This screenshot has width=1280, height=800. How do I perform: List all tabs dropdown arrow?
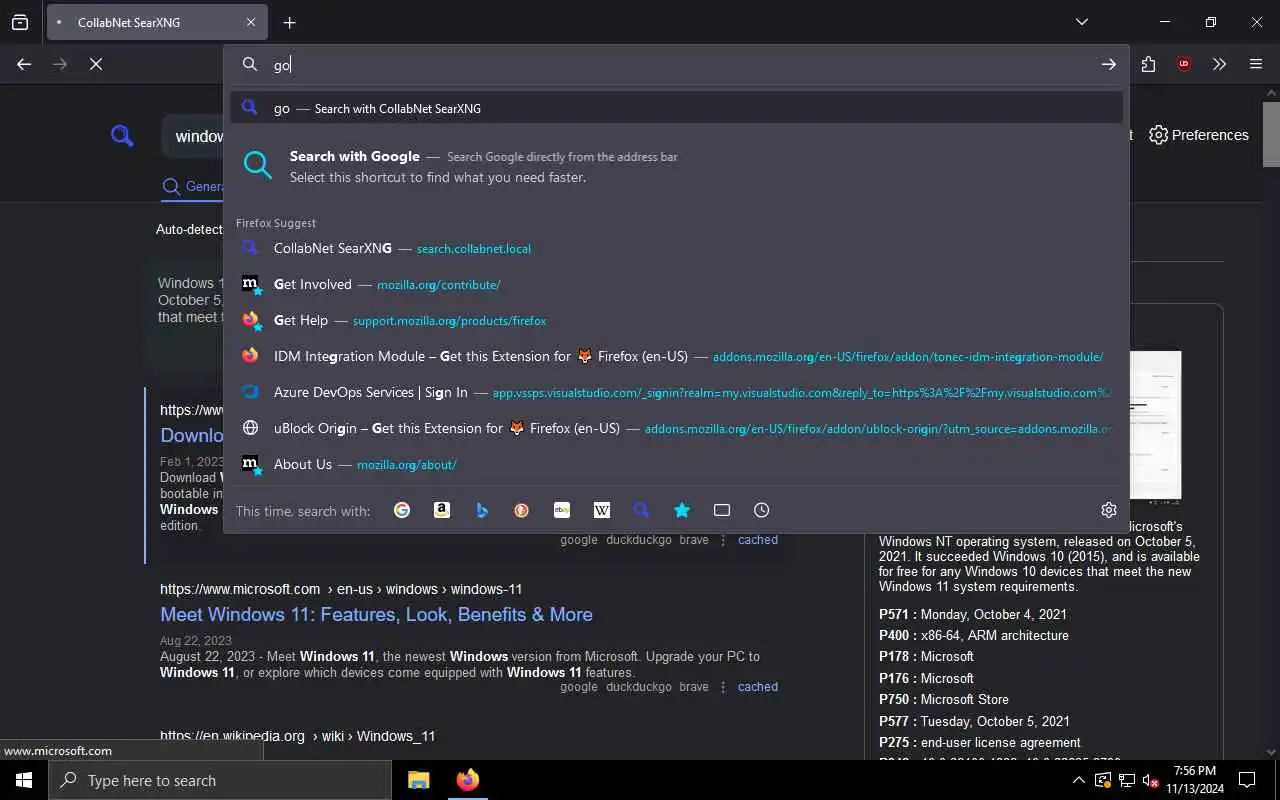pos(1082,22)
